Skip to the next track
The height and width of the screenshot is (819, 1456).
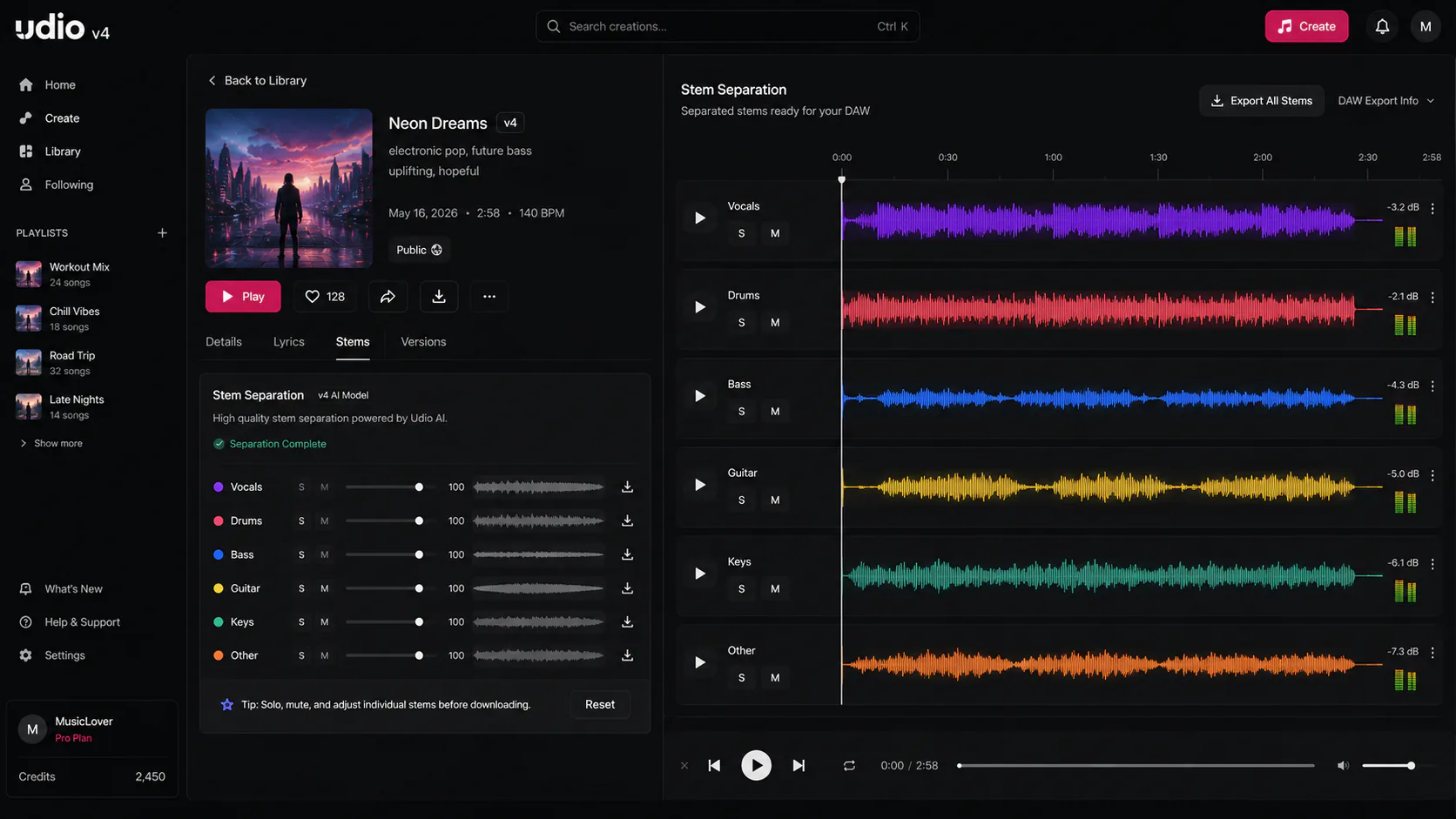pyautogui.click(x=799, y=766)
